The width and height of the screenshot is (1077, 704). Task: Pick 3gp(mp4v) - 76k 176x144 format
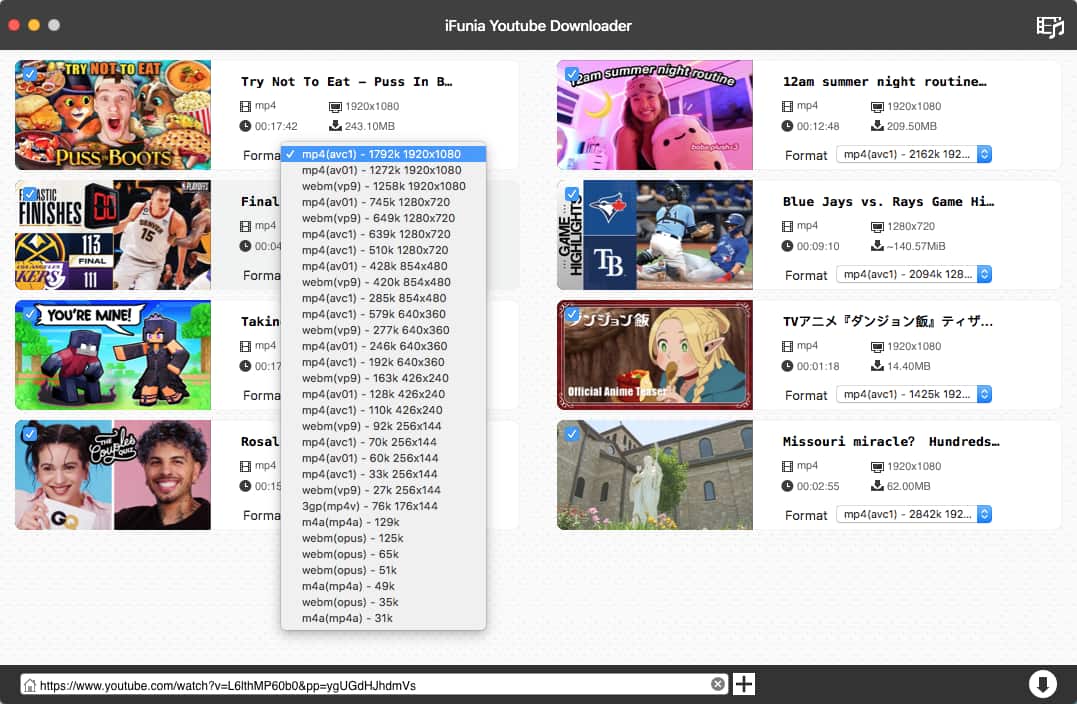369,506
